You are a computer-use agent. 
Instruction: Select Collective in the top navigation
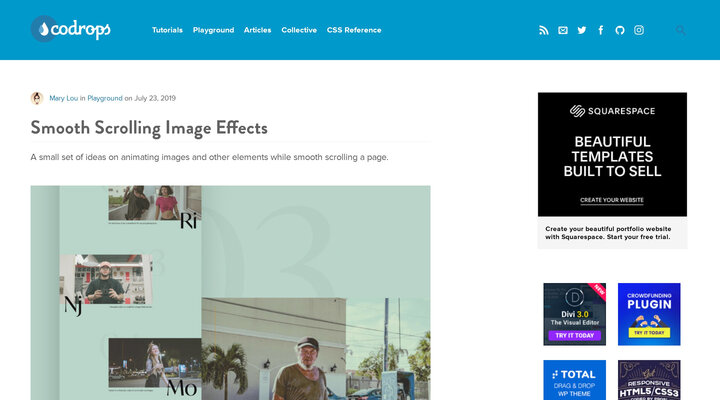pyautogui.click(x=299, y=30)
